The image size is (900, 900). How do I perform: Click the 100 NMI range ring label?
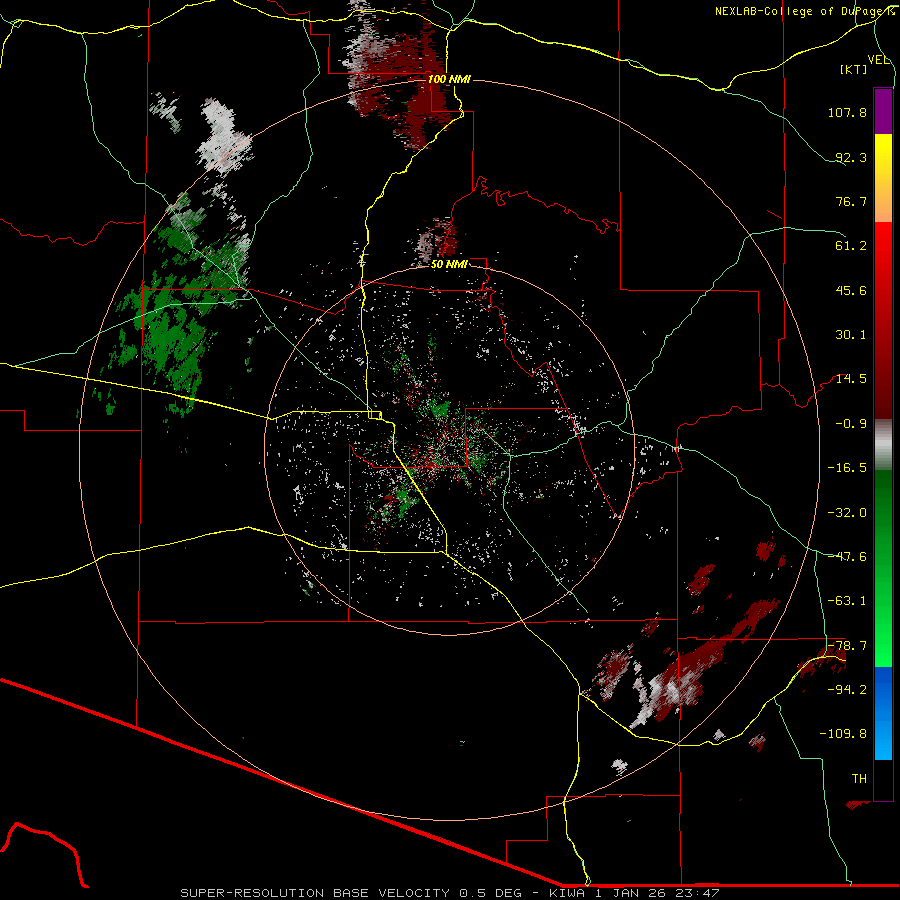449,79
